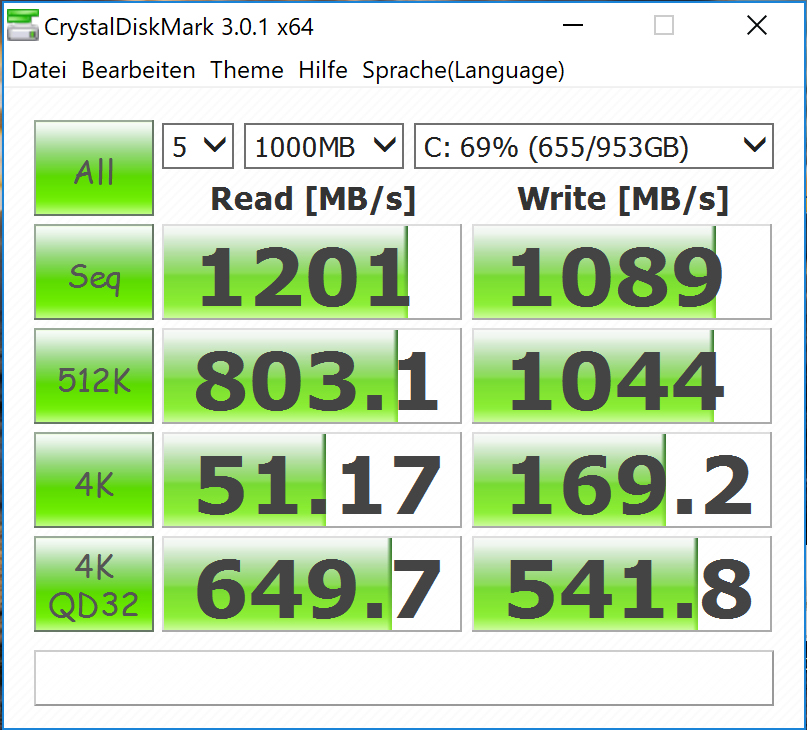This screenshot has height=730, width=807.
Task: Start the 4K QD32 benchmark test
Action: tap(94, 584)
